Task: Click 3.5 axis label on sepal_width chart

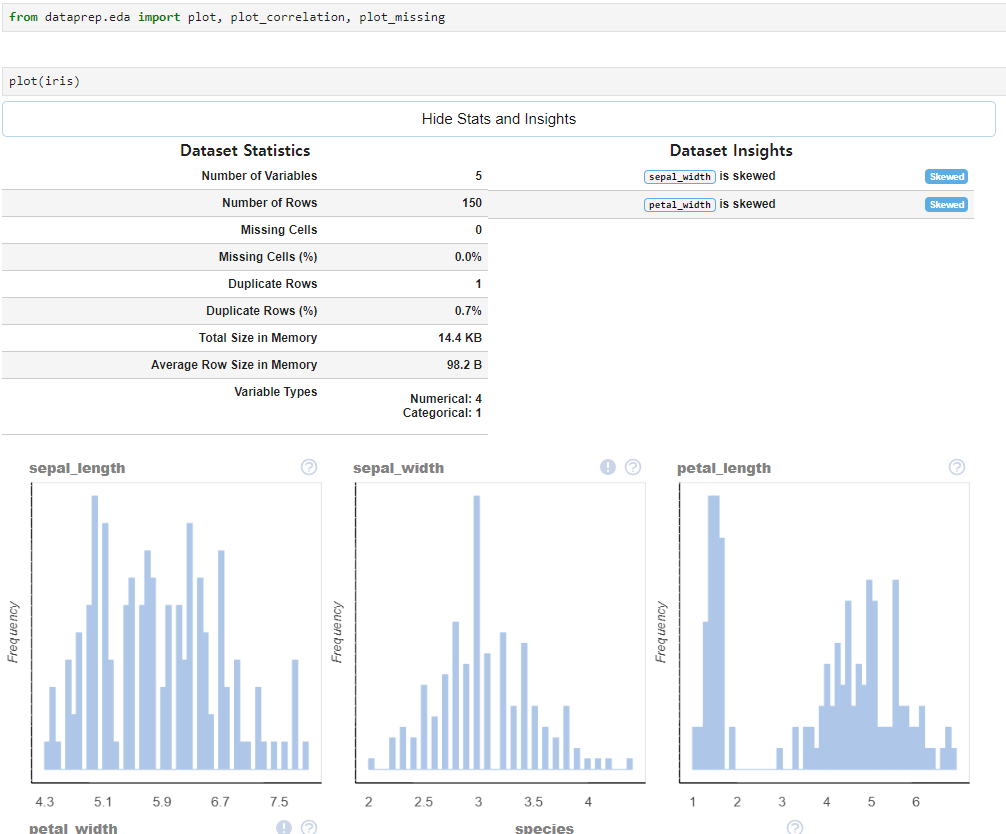Action: (533, 802)
